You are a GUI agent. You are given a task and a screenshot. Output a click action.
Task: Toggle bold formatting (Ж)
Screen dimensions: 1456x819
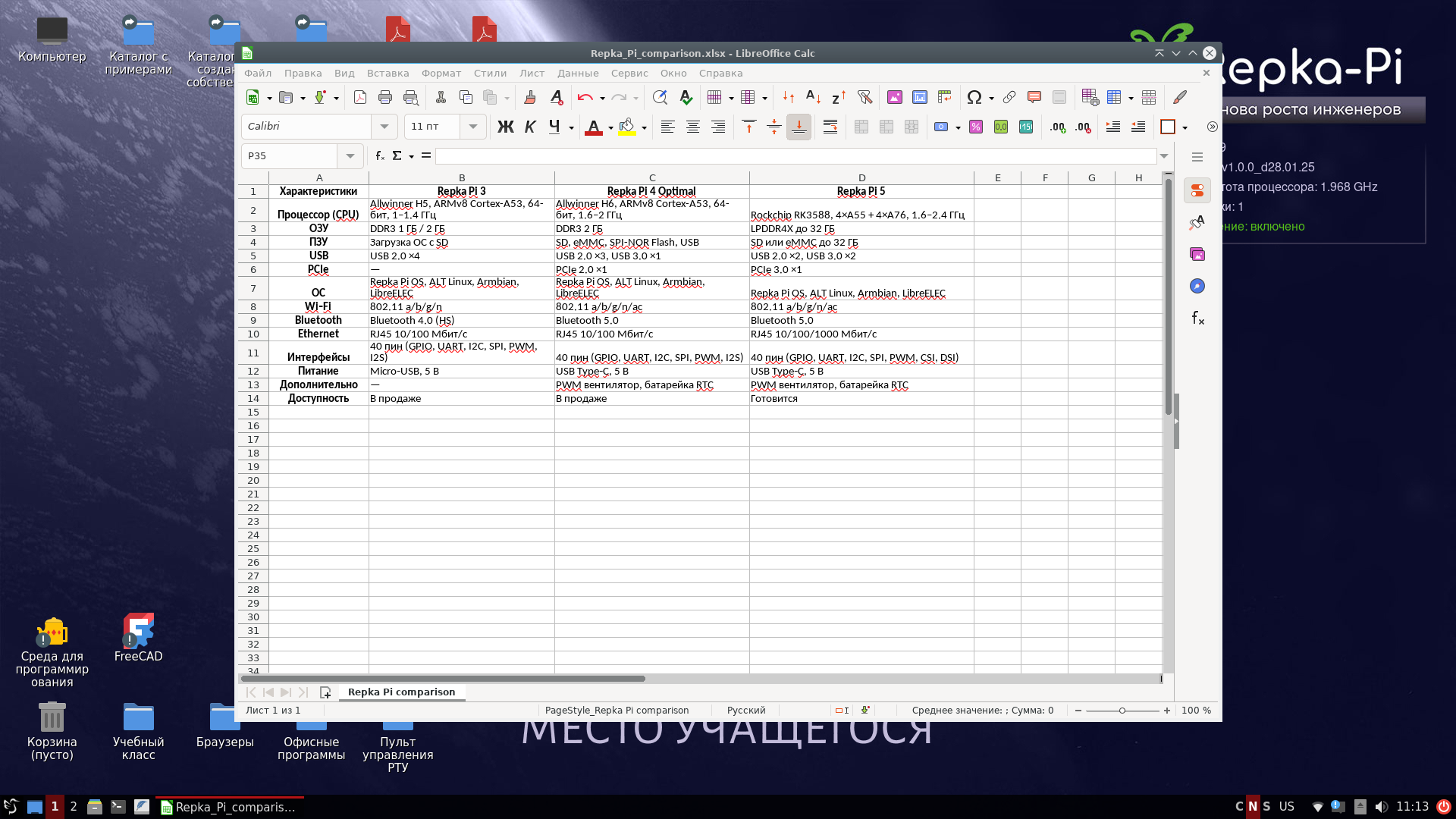tap(506, 127)
